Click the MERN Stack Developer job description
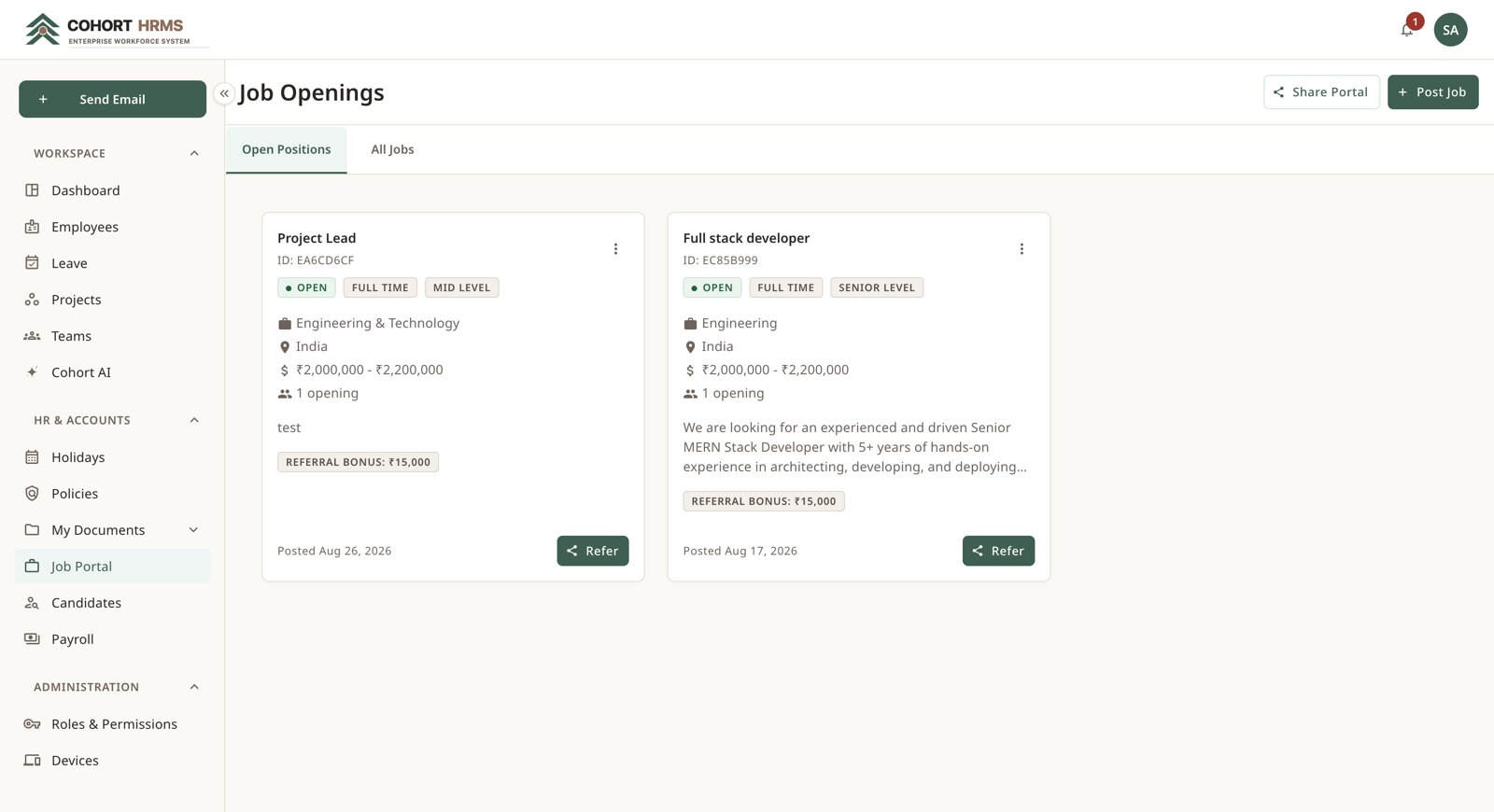Image resolution: width=1494 pixels, height=812 pixels. click(855, 447)
